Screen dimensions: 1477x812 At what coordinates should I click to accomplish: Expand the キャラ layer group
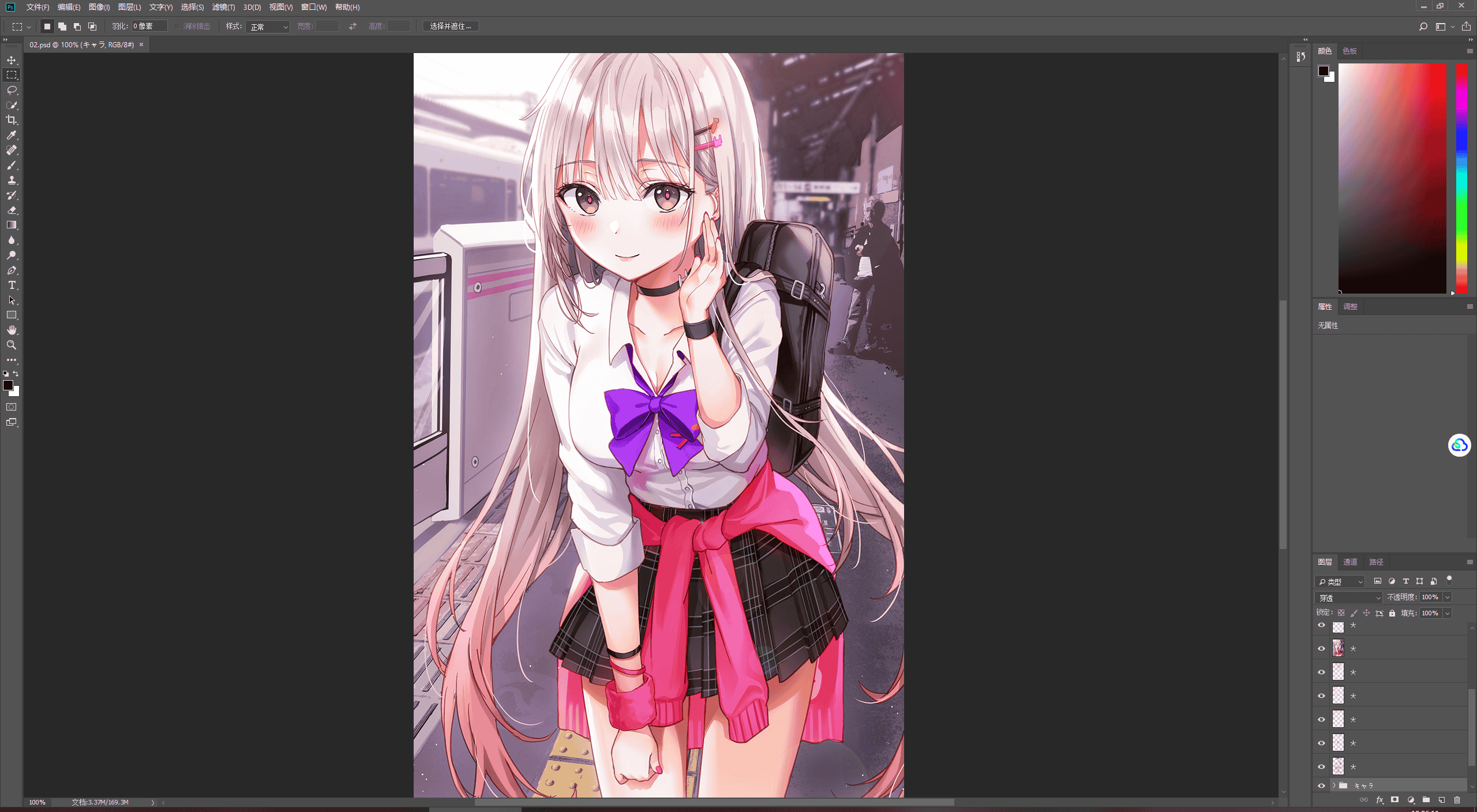point(1333,785)
